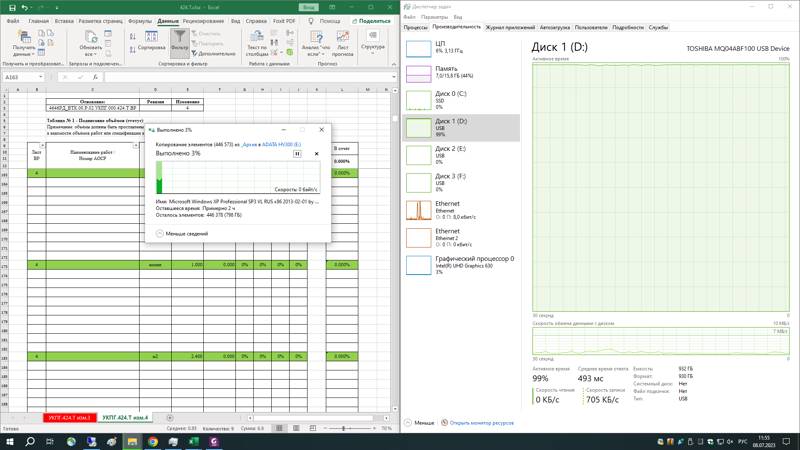Open the Windows Start menu
This screenshot has width=800, height=450.
[x=10, y=441]
